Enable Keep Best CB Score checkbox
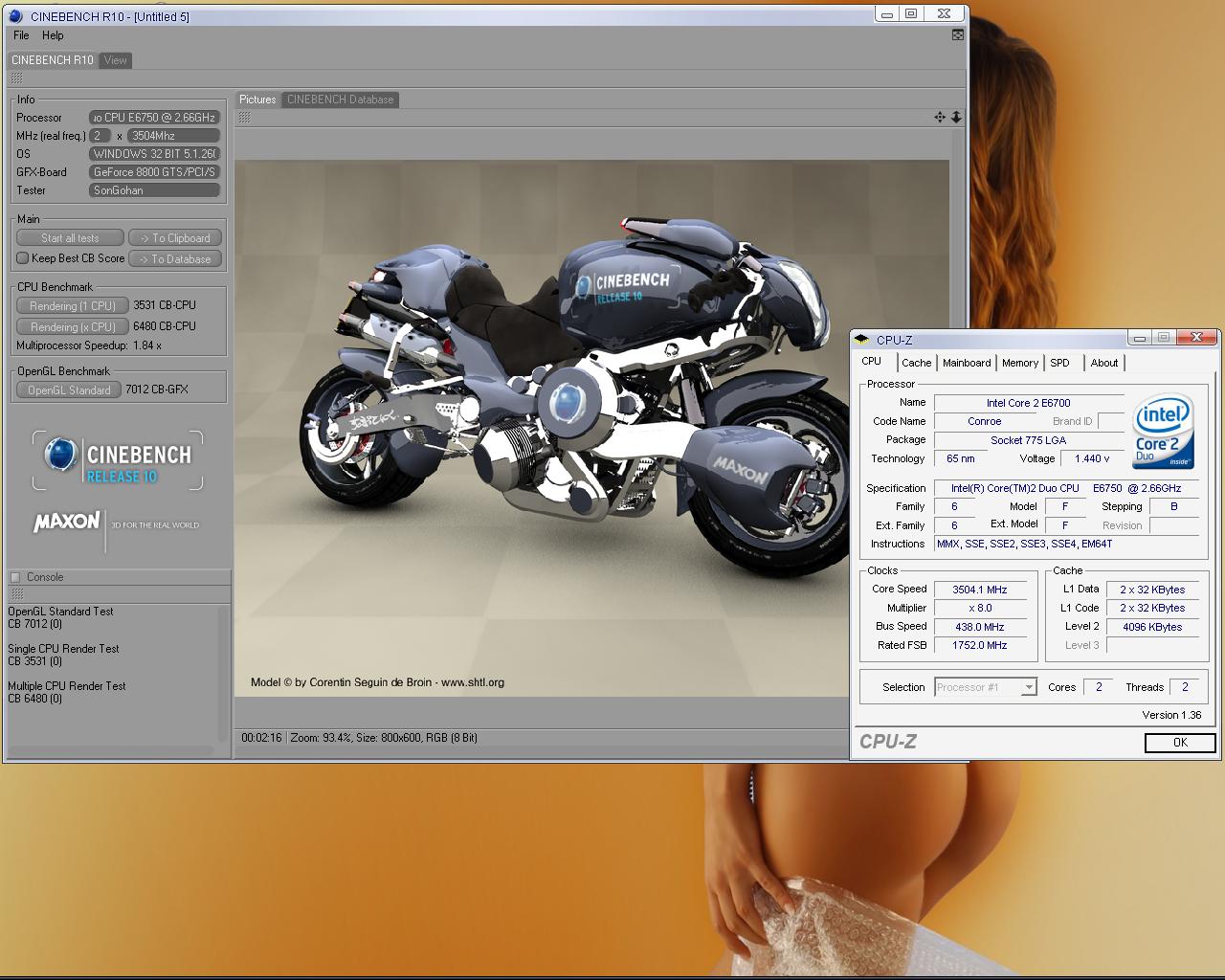Viewport: 1225px width, 980px height. pos(23,258)
